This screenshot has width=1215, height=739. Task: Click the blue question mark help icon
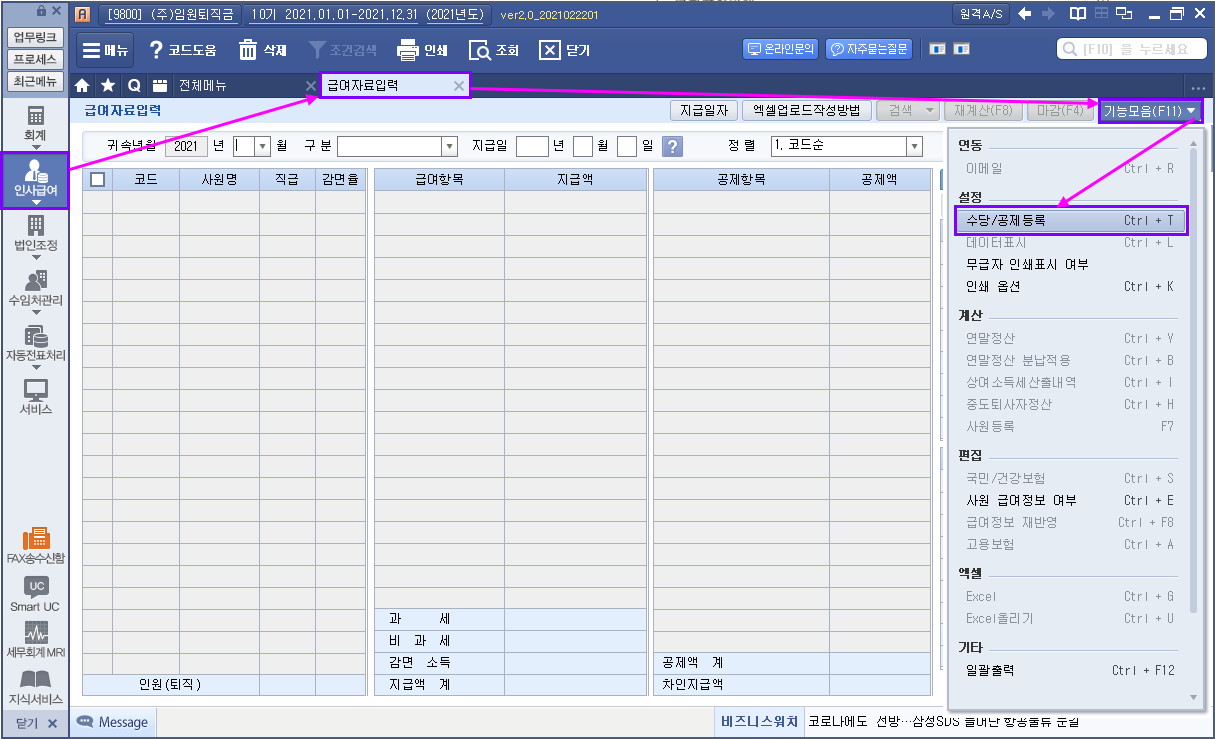[x=673, y=146]
